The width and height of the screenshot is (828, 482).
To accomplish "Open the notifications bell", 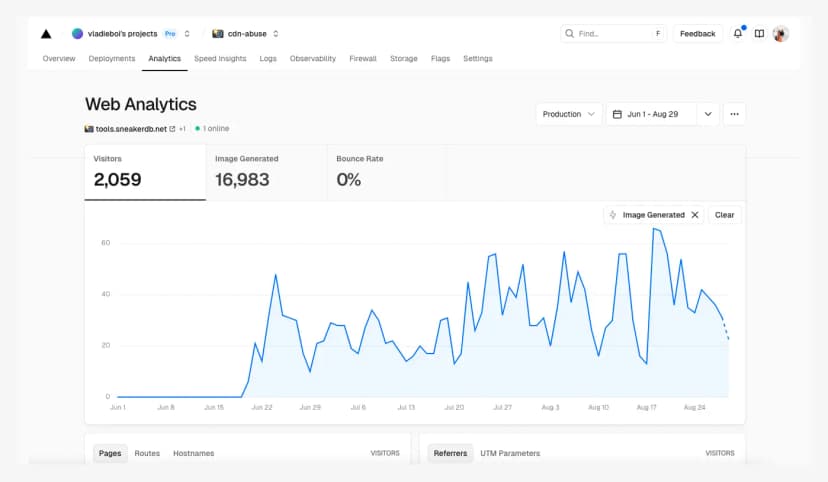I will tap(738, 34).
